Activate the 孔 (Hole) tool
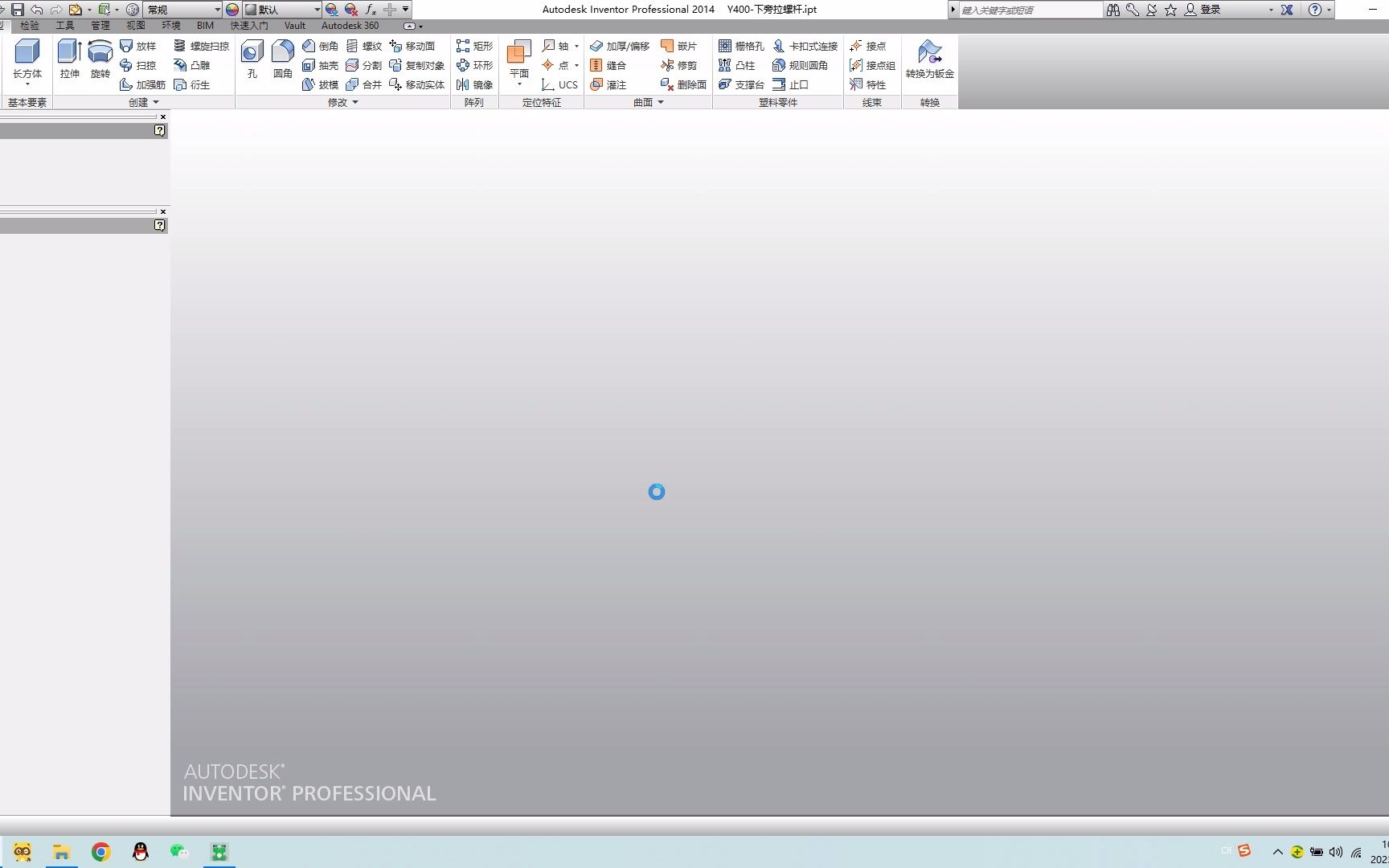This screenshot has width=1389, height=868. [x=252, y=59]
